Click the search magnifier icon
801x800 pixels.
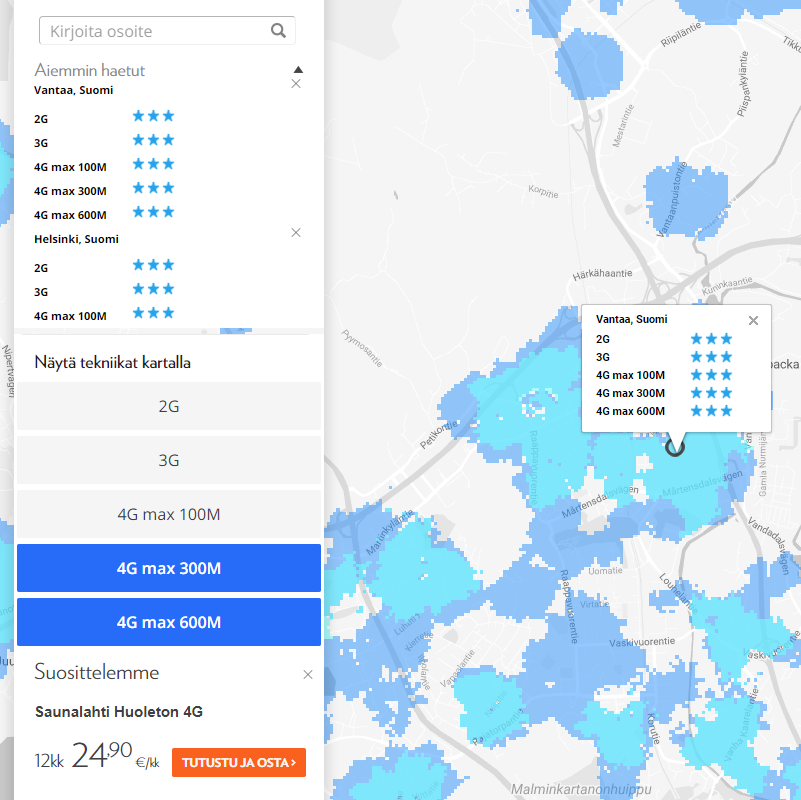coord(278,31)
